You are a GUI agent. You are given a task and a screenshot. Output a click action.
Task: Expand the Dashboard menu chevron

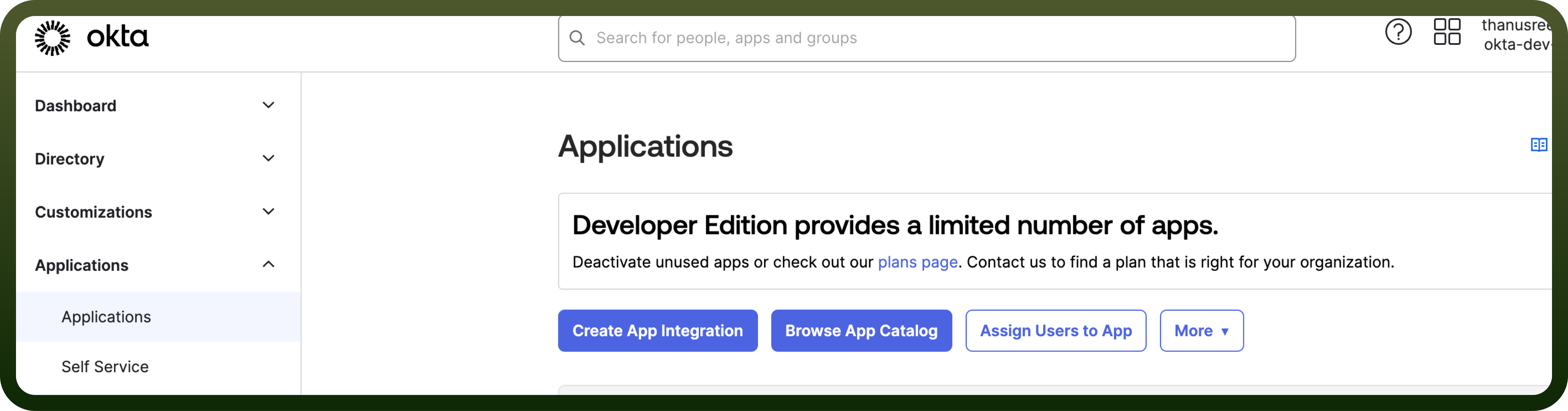click(x=268, y=105)
